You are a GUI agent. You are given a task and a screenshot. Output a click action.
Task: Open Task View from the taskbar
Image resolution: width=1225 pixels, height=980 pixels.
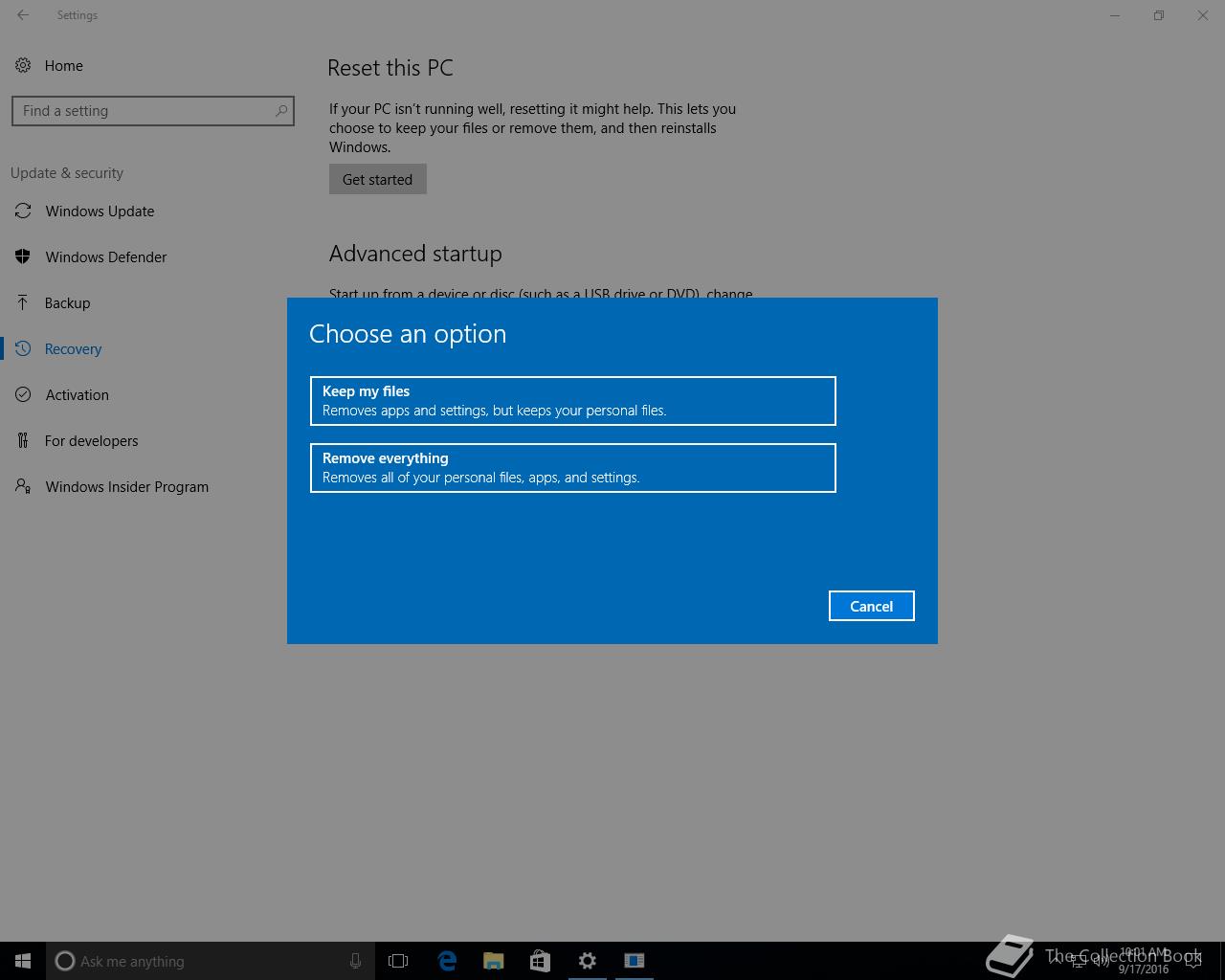[x=398, y=961]
